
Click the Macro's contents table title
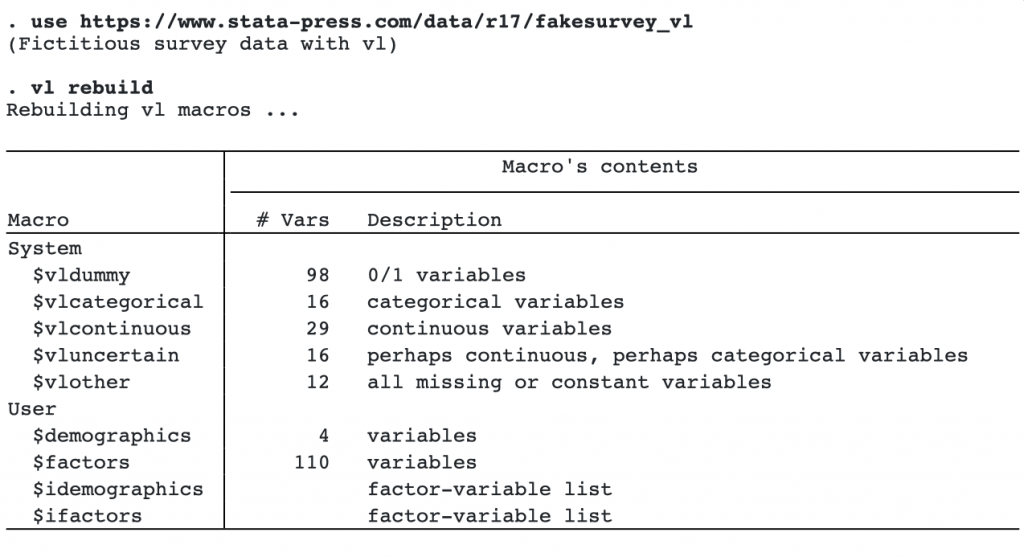click(600, 167)
